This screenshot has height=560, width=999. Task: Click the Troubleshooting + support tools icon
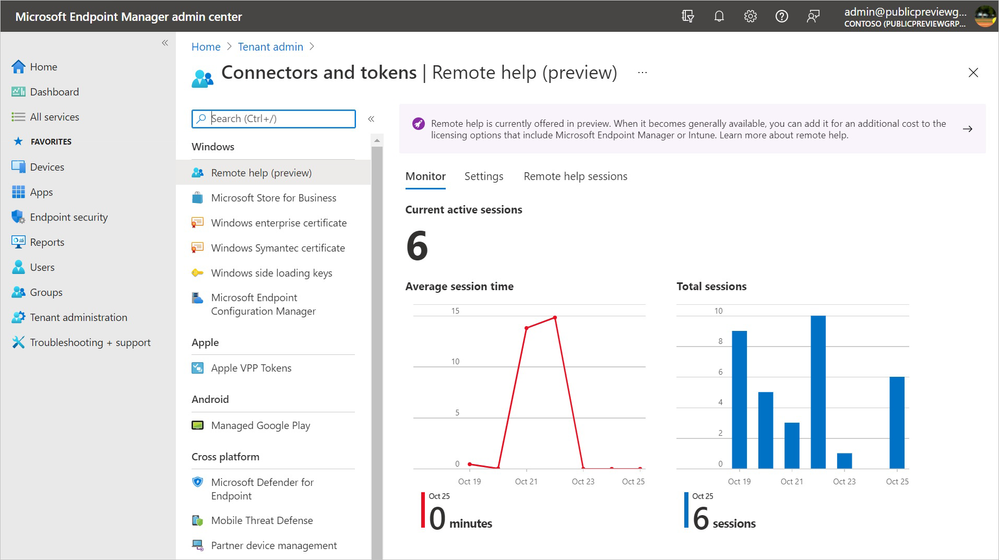click(x=18, y=342)
